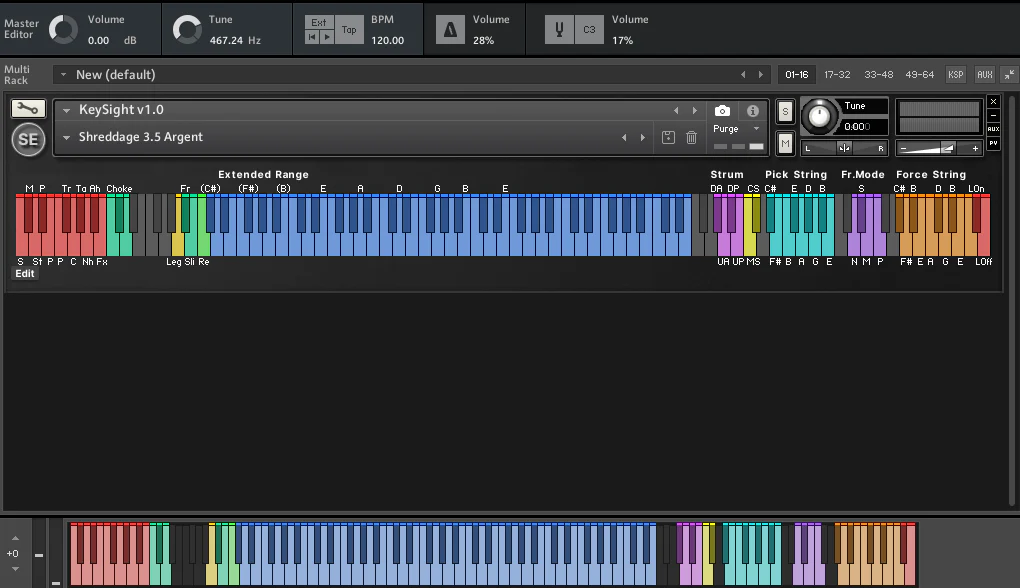The height and width of the screenshot is (588, 1020).
Task: Switch to rack page 33-48
Action: click(x=879, y=75)
